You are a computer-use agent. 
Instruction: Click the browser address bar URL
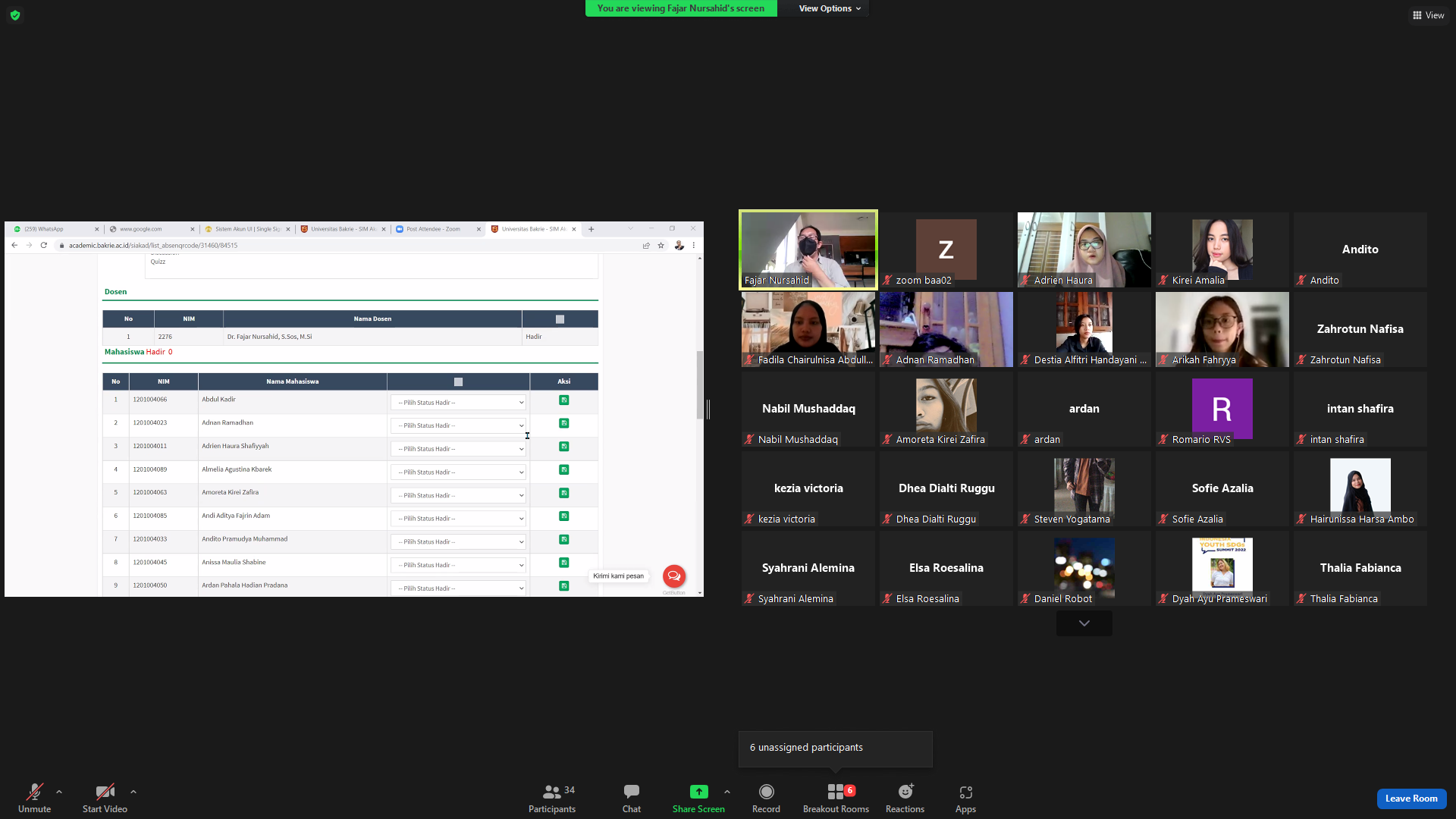coord(153,246)
